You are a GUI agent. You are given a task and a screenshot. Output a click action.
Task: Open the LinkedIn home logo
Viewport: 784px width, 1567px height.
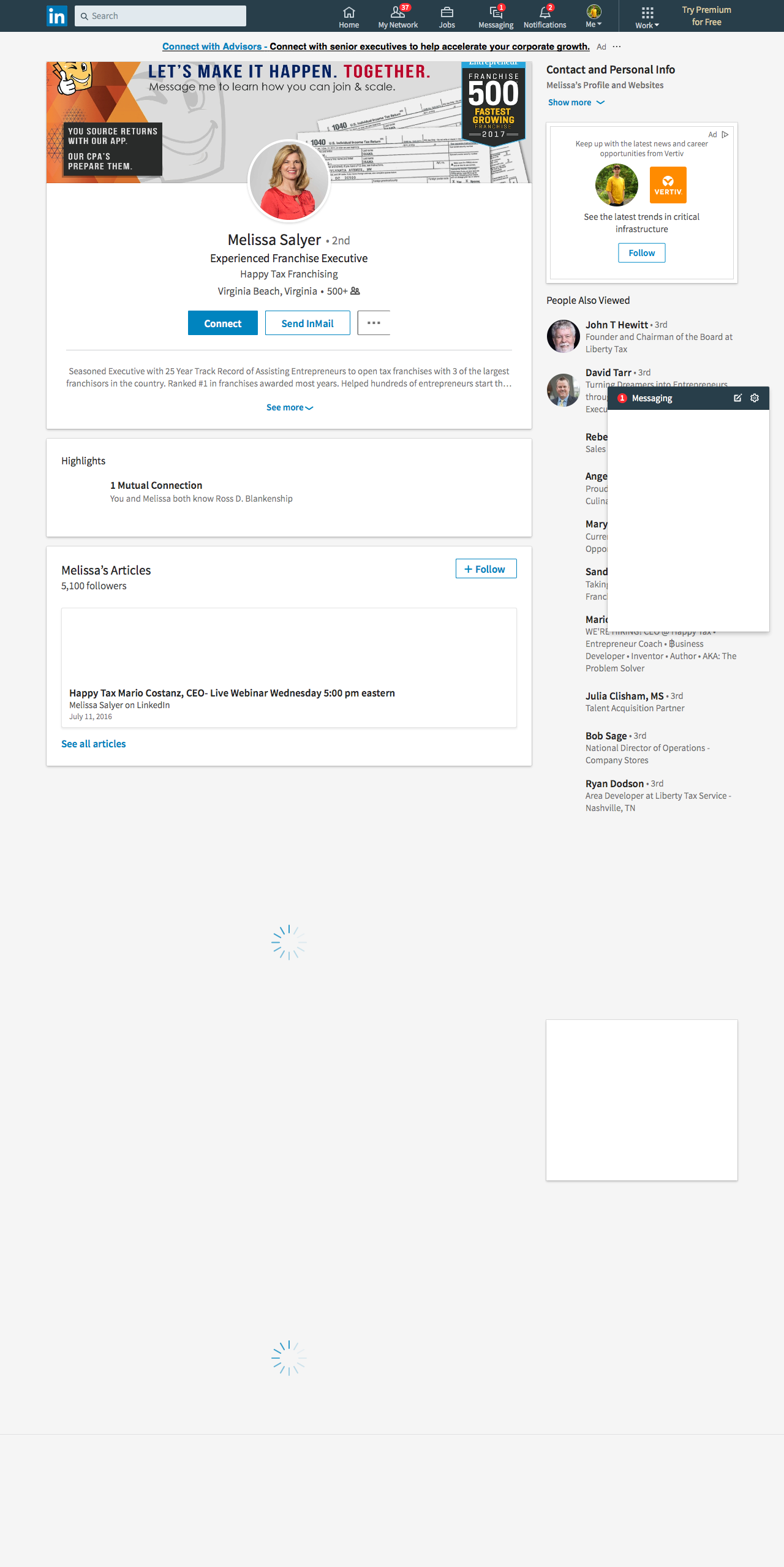click(57, 16)
